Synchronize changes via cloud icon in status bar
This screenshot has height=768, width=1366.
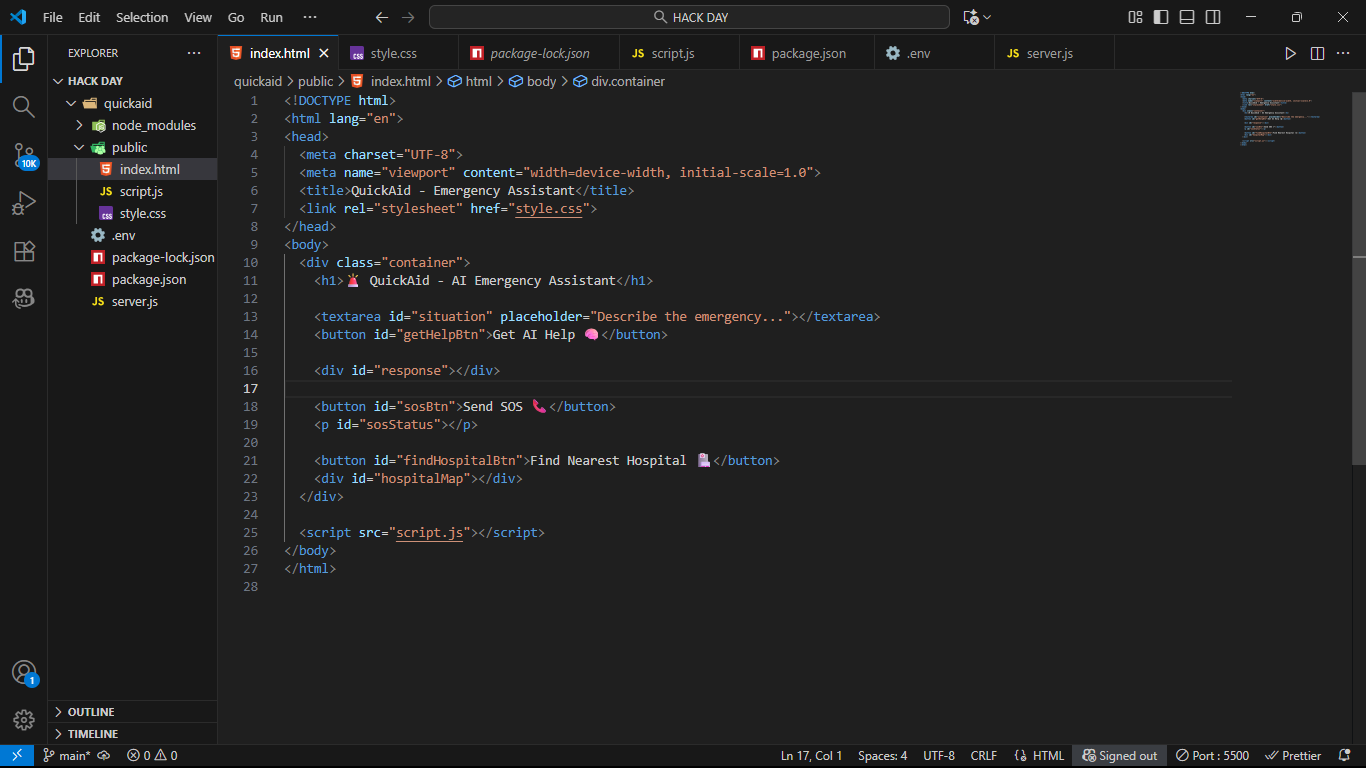click(104, 756)
